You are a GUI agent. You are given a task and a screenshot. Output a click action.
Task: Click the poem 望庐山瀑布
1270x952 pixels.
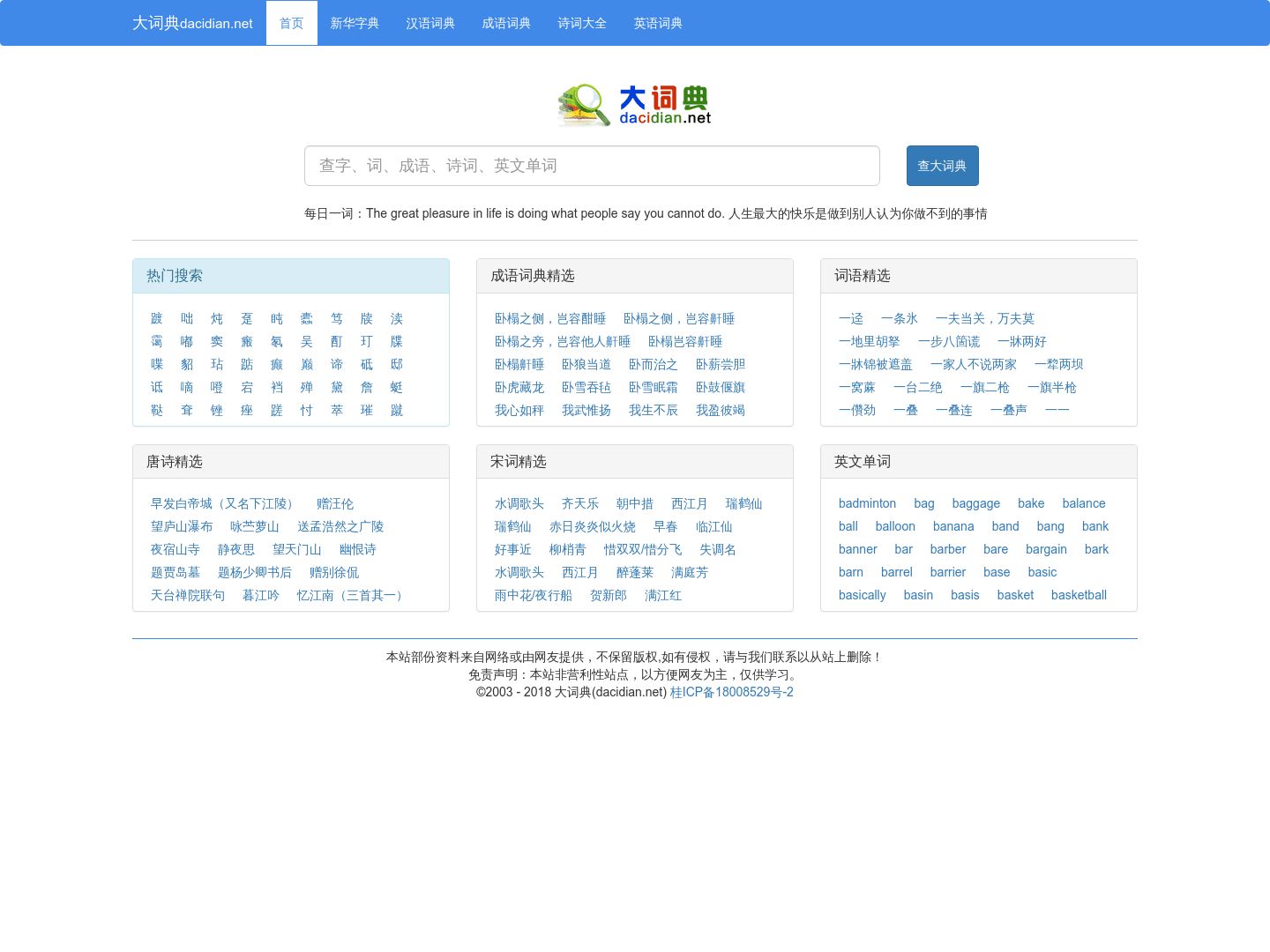pos(182,526)
